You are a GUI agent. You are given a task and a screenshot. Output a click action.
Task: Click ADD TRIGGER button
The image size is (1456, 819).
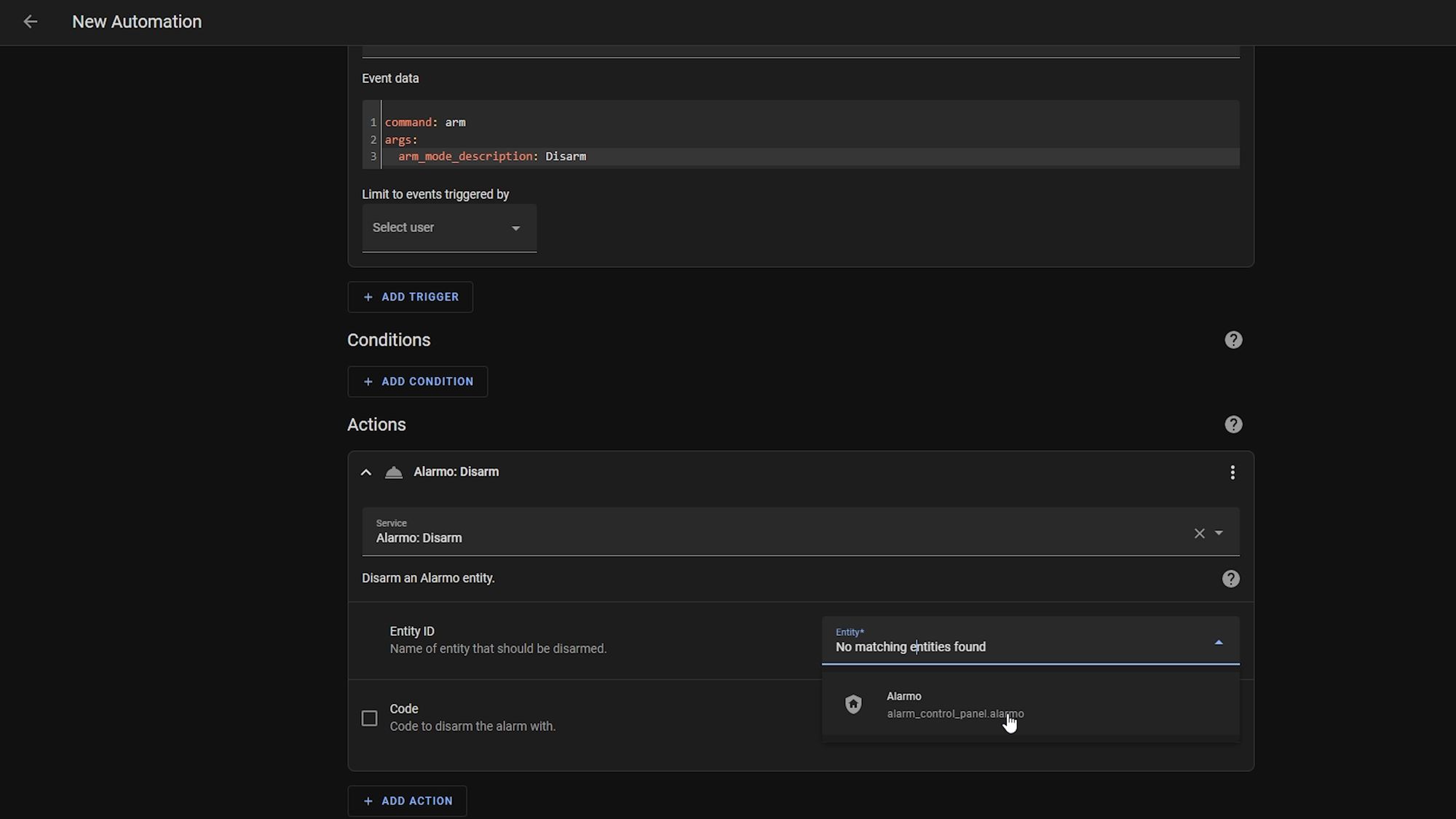point(411,296)
